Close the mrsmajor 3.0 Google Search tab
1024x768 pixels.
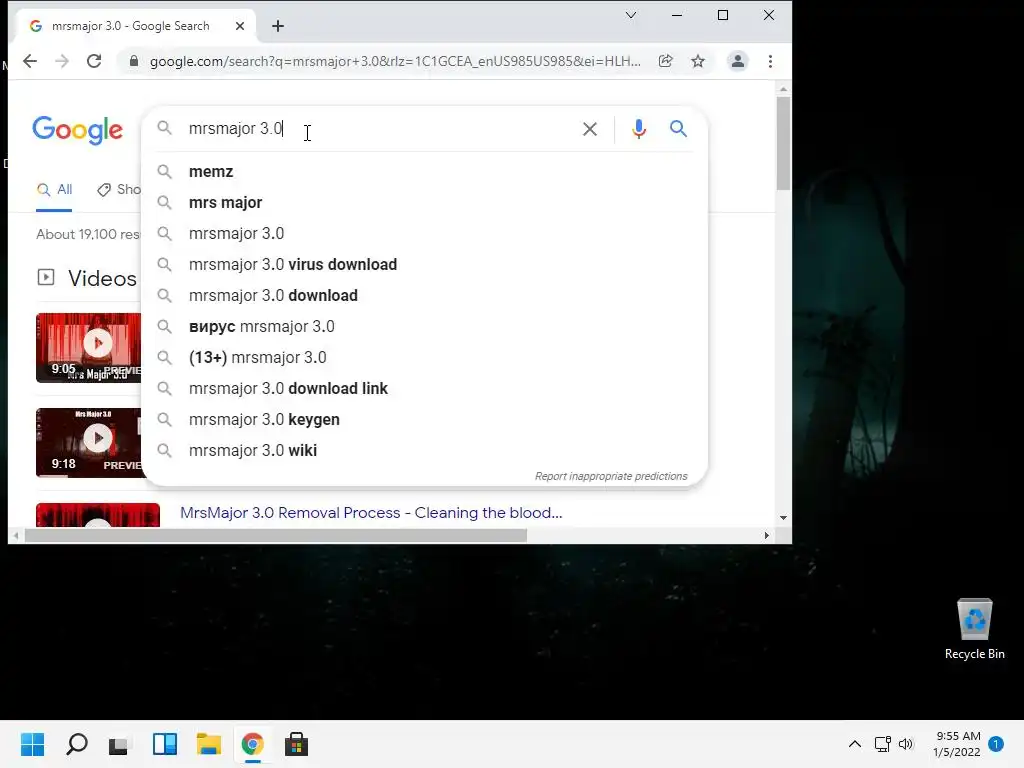click(x=240, y=26)
